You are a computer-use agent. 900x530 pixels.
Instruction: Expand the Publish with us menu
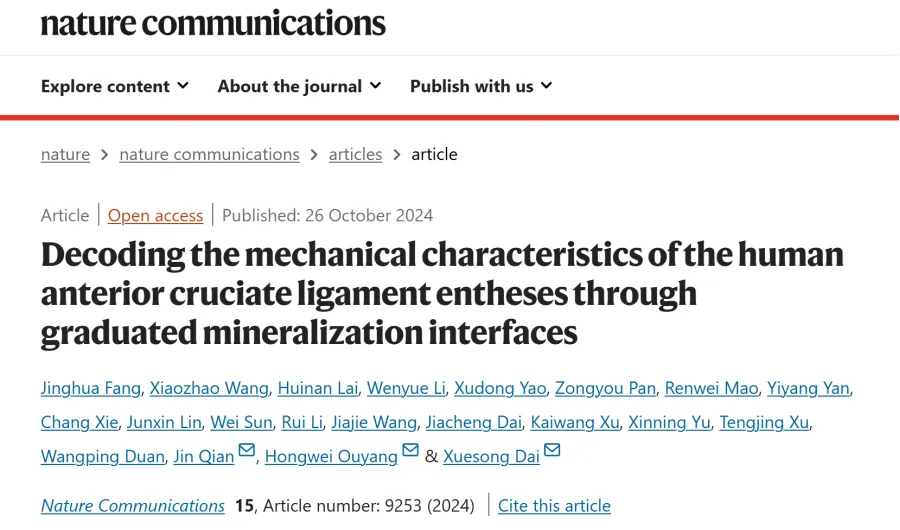tap(481, 86)
